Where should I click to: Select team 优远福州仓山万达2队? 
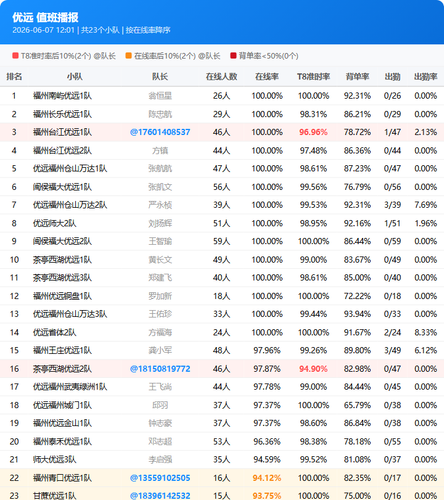pos(70,205)
